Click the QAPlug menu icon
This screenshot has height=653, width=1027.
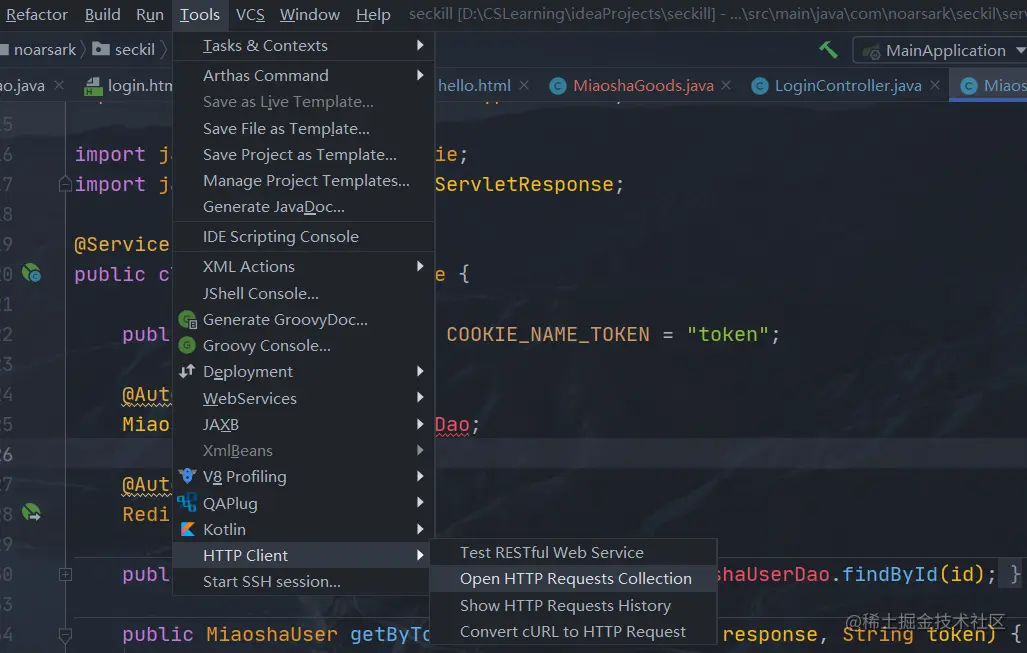(187, 502)
